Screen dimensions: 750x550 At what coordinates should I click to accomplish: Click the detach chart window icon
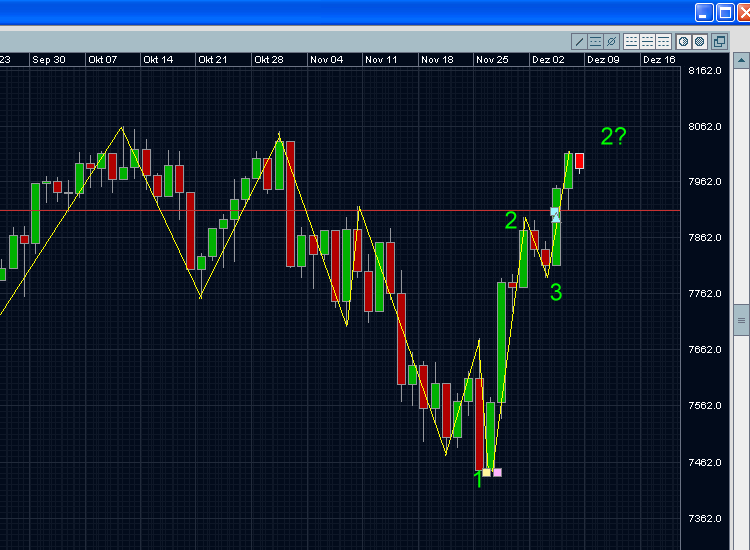click(719, 42)
